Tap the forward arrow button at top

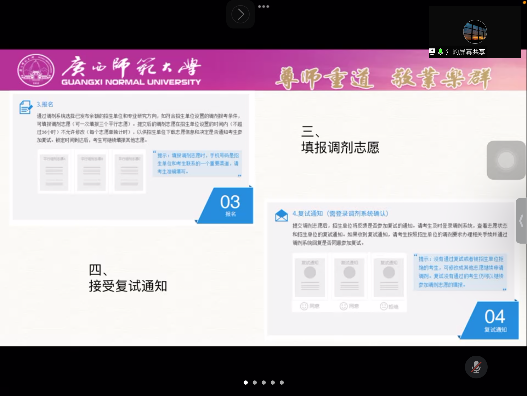coord(240,14)
